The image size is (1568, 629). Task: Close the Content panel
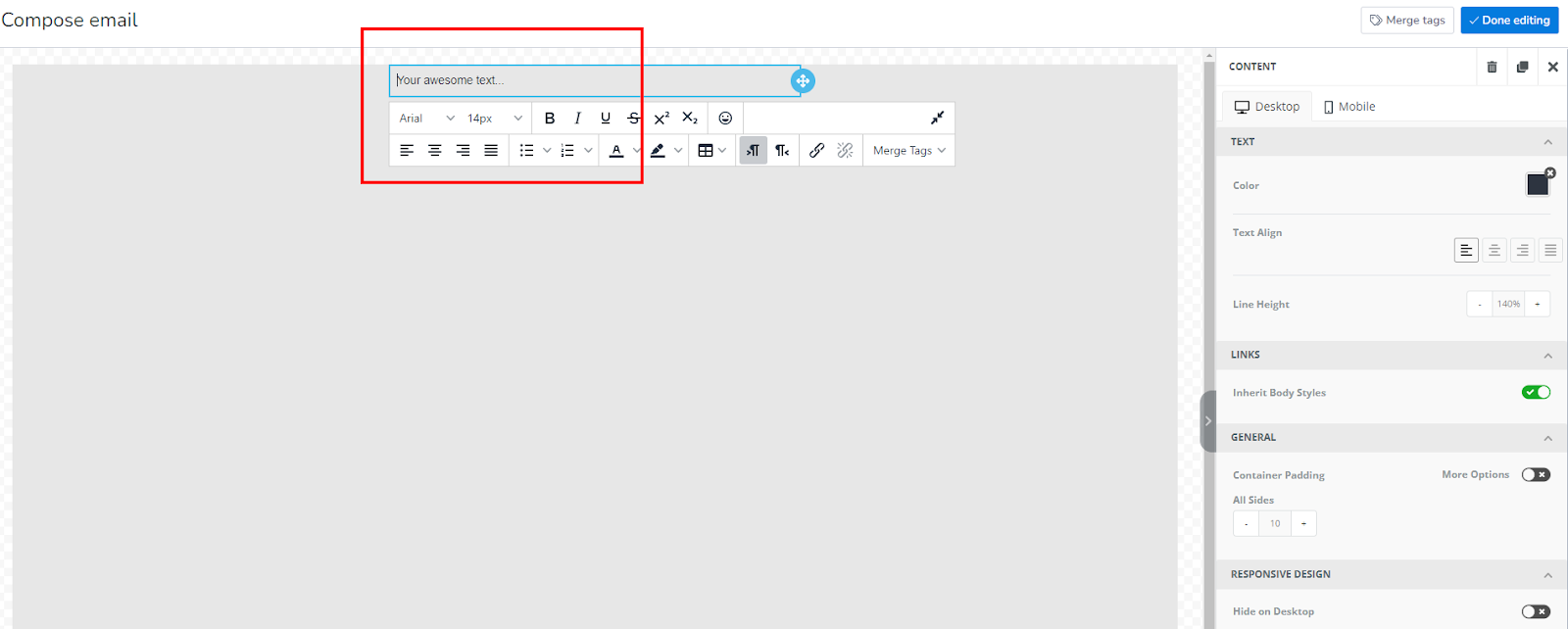(1552, 67)
